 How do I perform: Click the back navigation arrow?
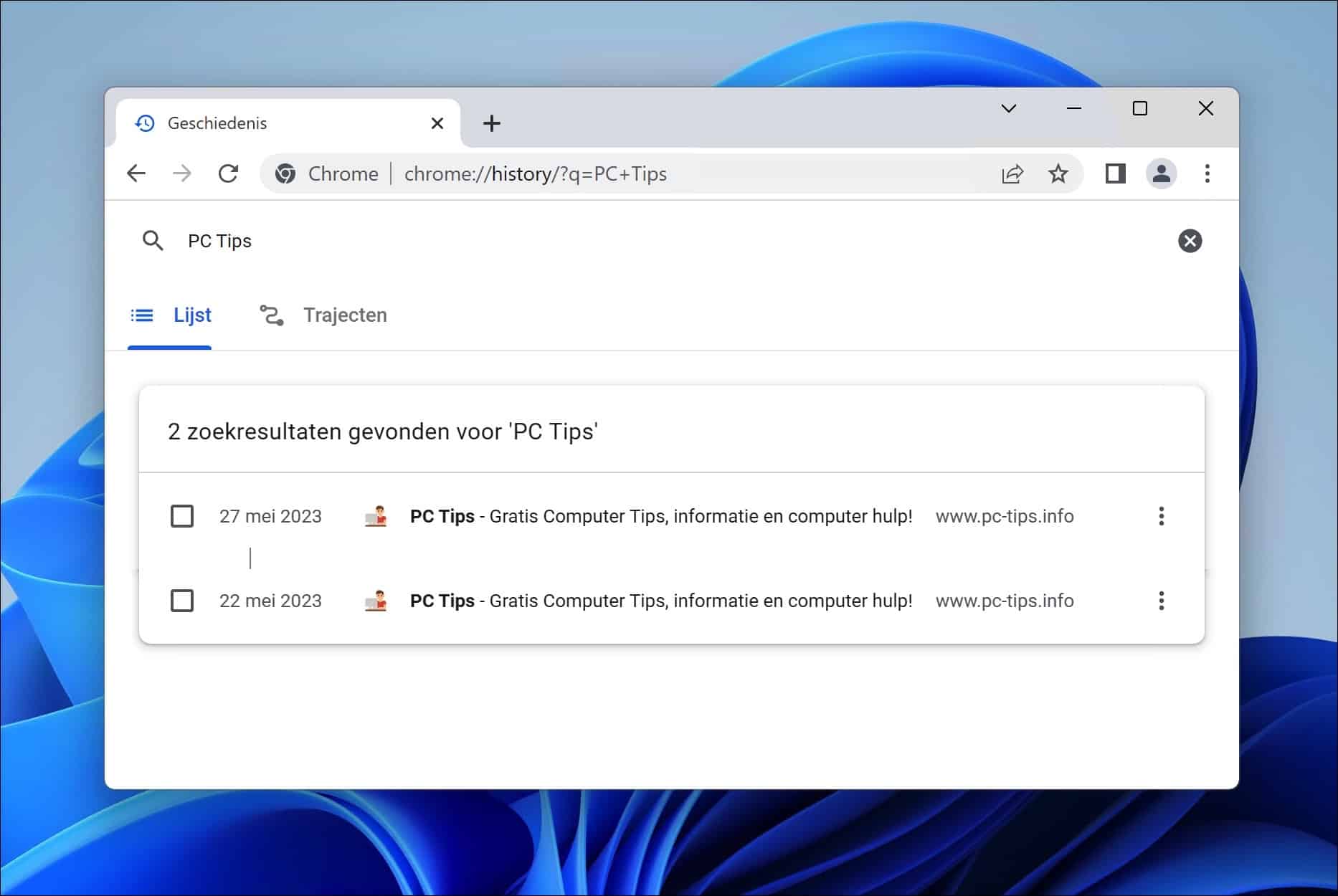(x=136, y=173)
